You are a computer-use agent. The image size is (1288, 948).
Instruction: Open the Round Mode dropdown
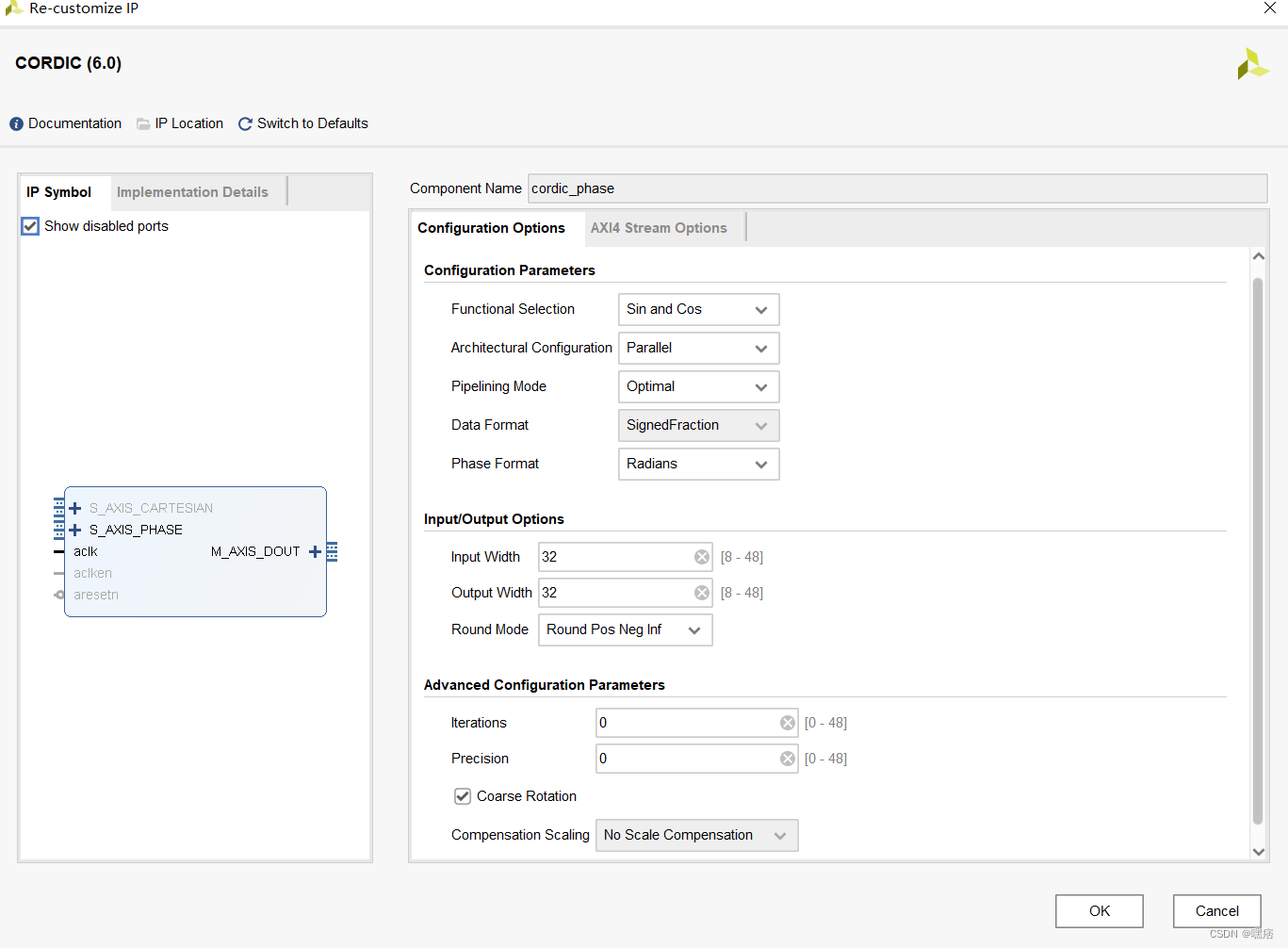point(694,629)
